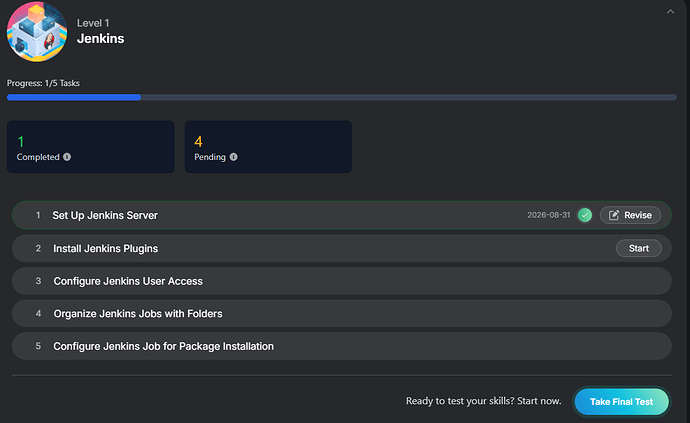
Task: Click the Completed info icon
Action: [x=67, y=157]
